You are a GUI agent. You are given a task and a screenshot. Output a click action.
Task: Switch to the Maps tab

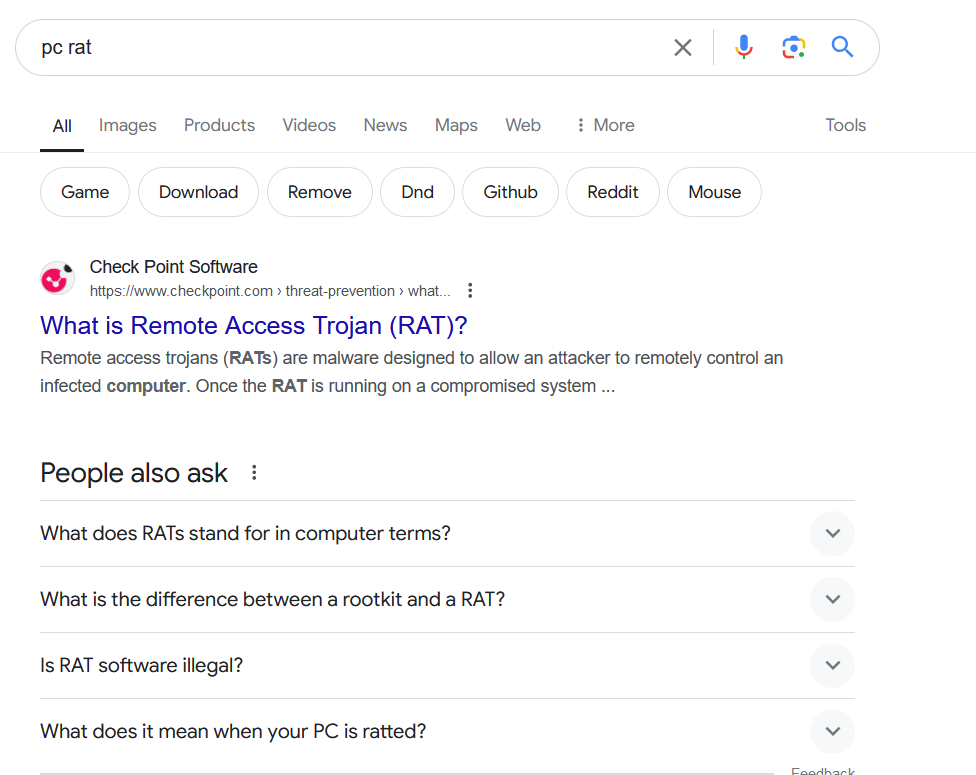456,126
